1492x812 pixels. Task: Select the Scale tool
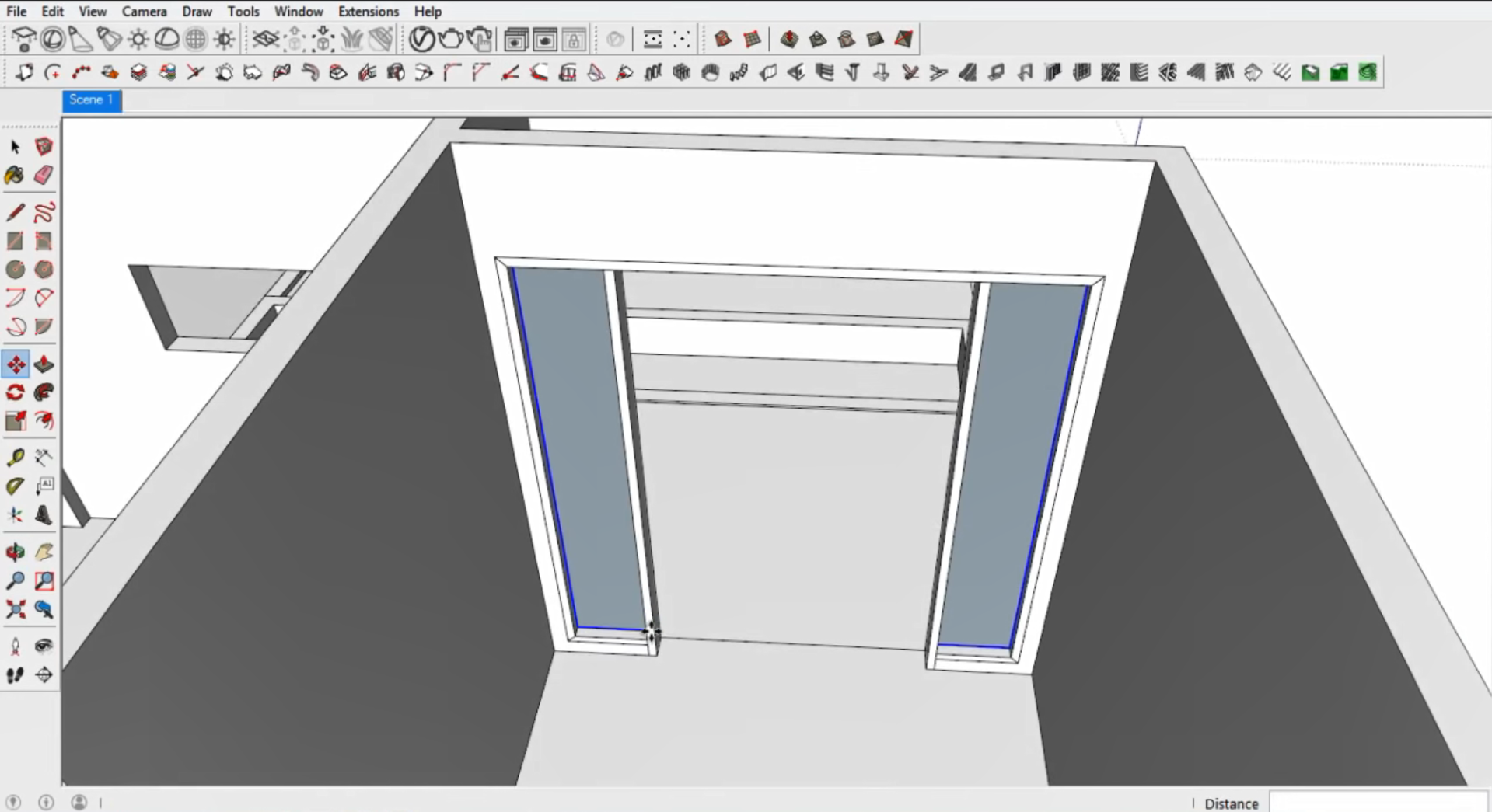click(x=15, y=420)
